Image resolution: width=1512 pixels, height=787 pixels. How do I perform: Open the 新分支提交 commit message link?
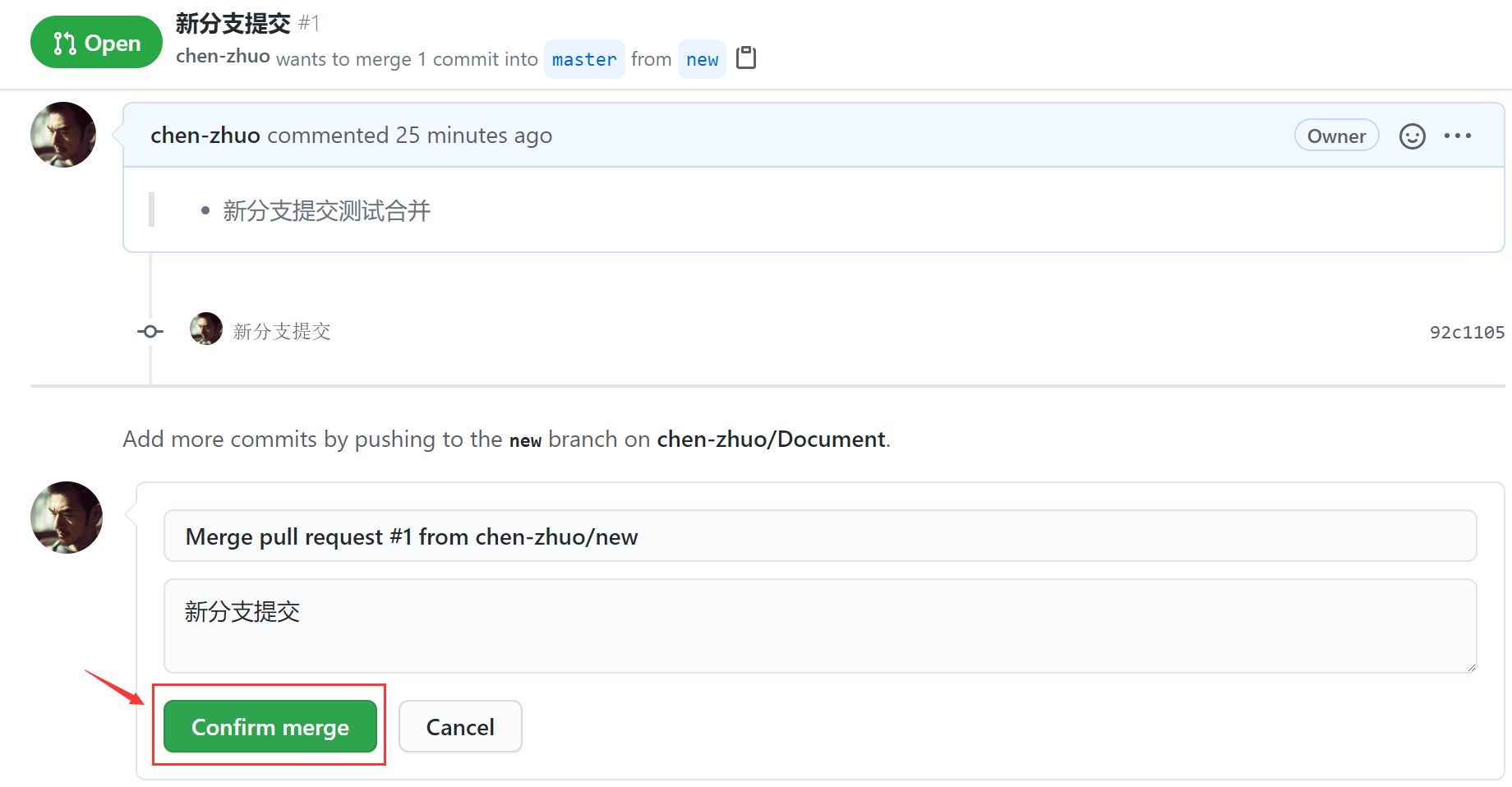point(282,332)
